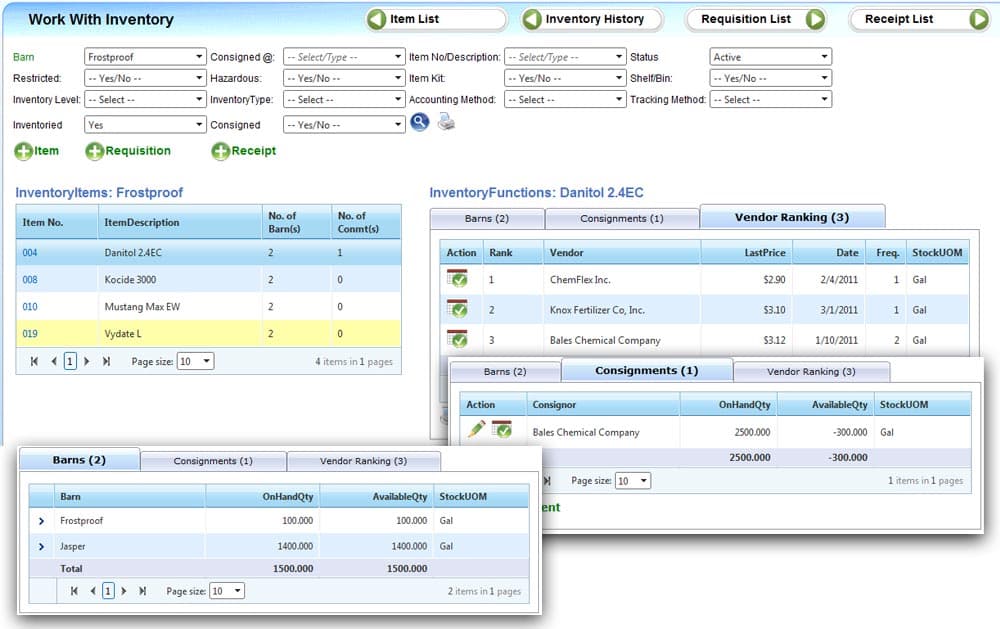Go to next page in Barns grid pager
This screenshot has width=1000, height=629.
tap(124, 591)
